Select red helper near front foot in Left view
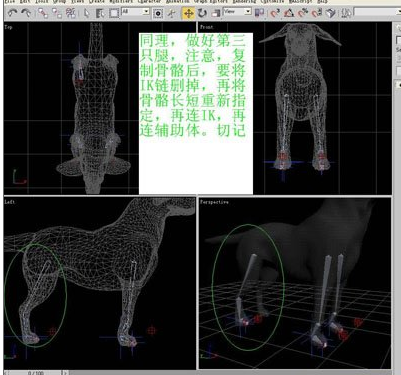 click(152, 330)
